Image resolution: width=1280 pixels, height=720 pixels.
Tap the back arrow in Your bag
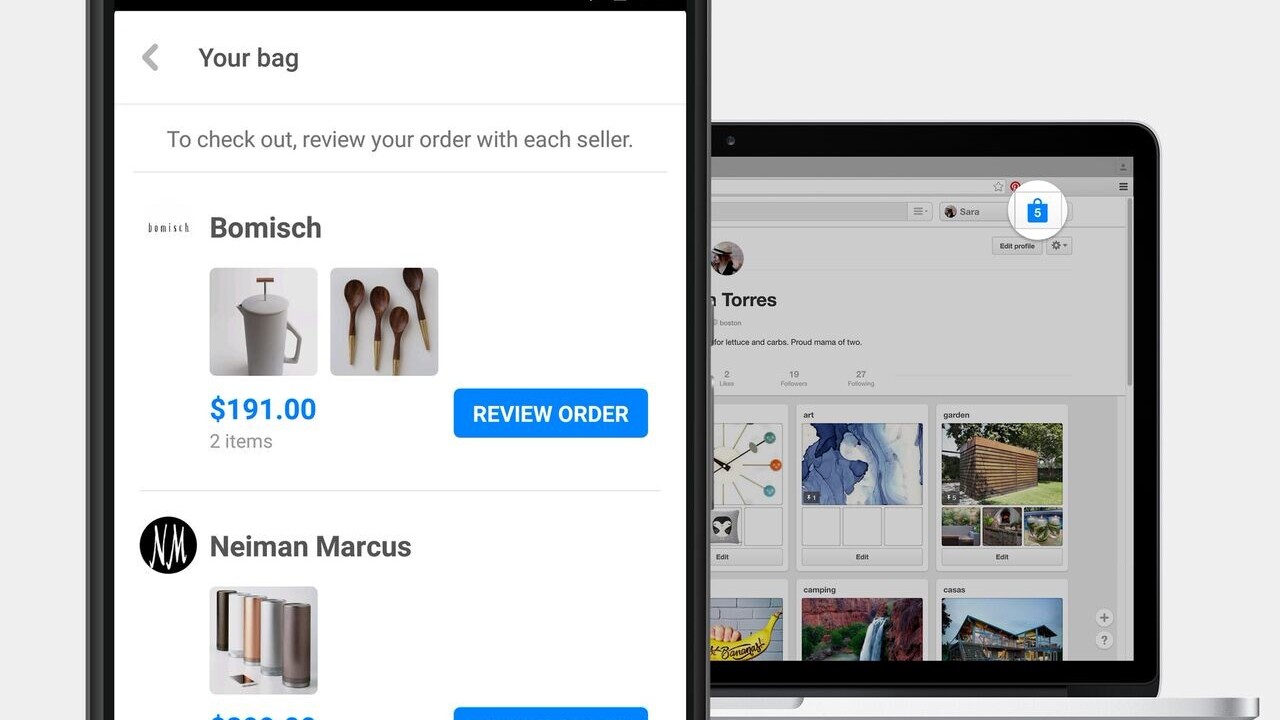(x=151, y=58)
